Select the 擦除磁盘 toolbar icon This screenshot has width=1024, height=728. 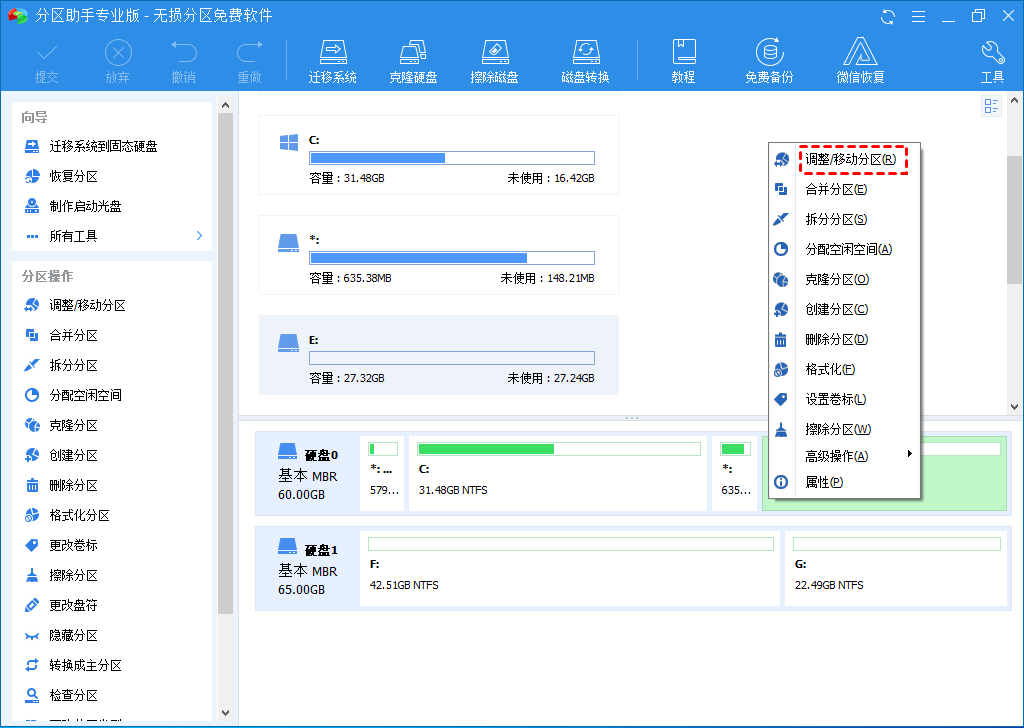494,62
